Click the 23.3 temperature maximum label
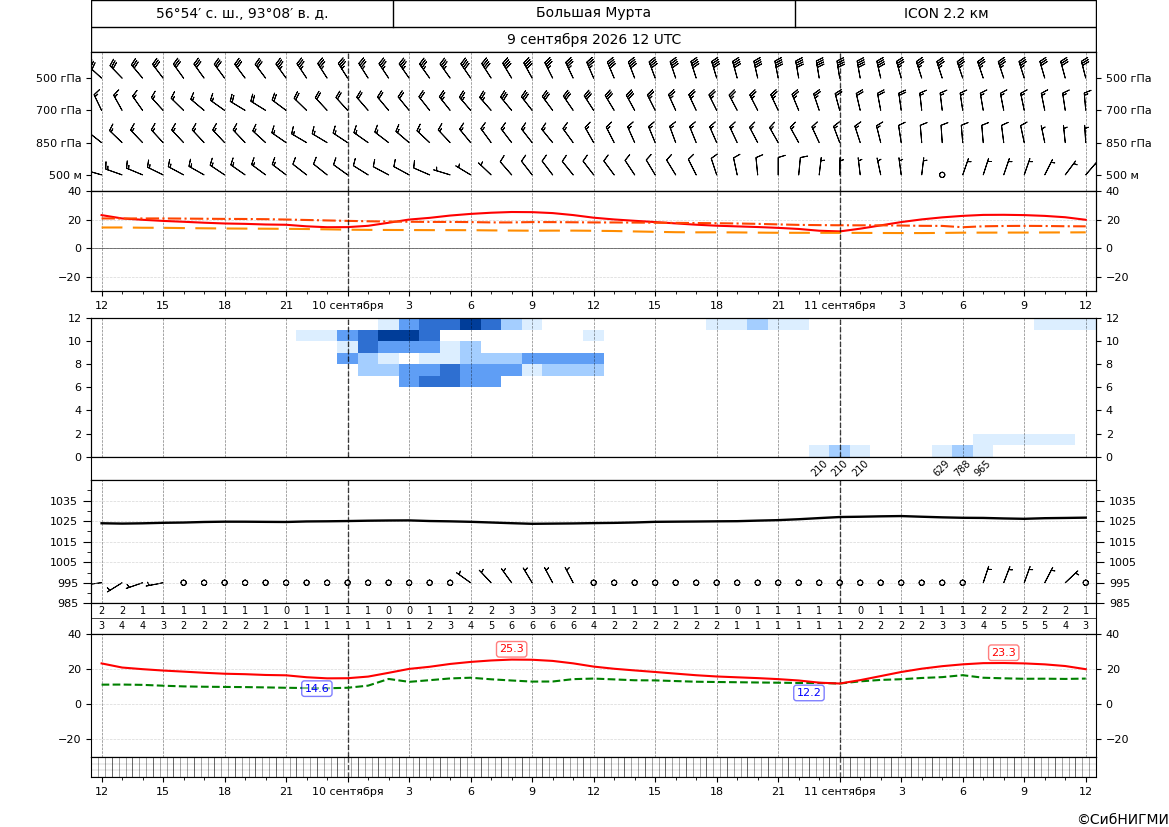The image size is (1169, 827). [x=1003, y=653]
